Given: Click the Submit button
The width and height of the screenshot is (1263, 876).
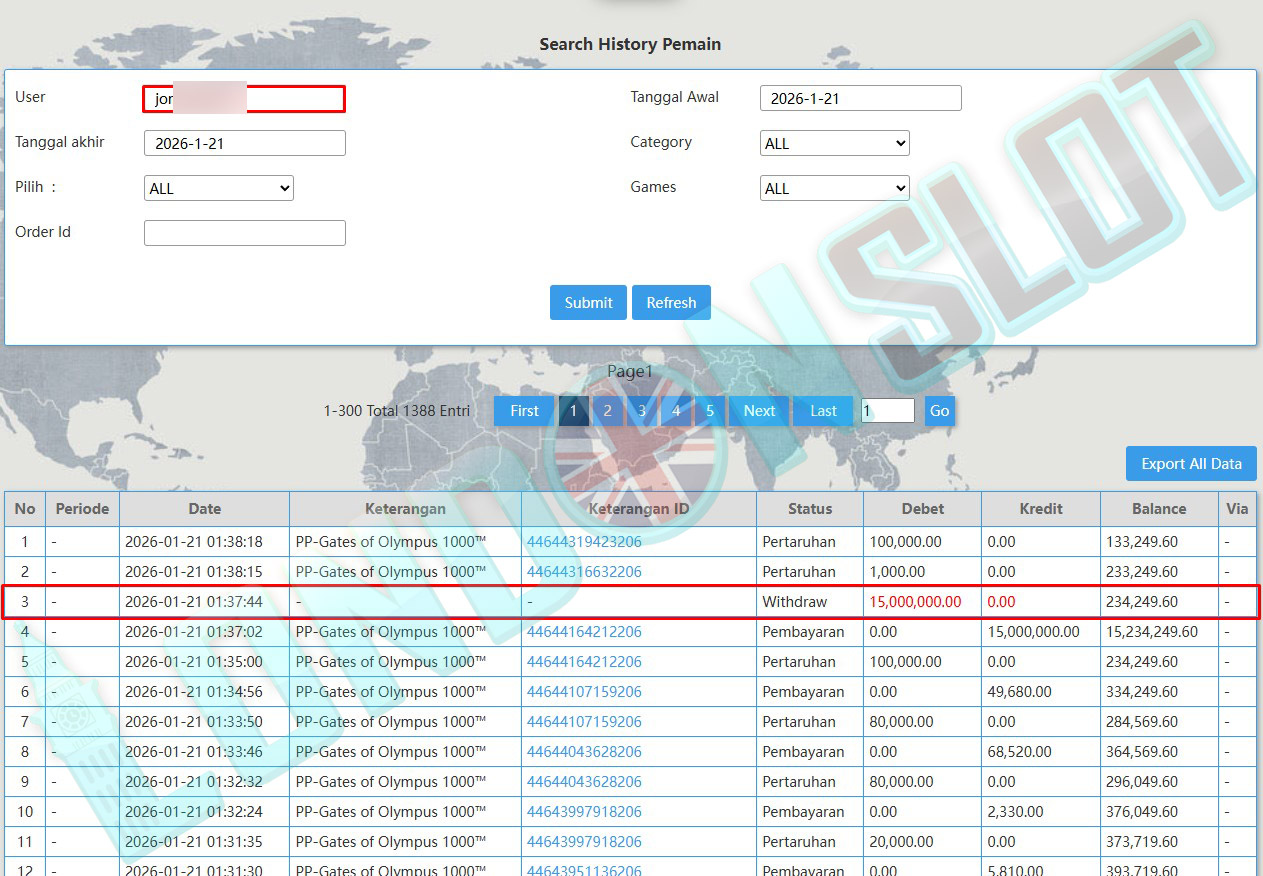Looking at the screenshot, I should (x=588, y=303).
